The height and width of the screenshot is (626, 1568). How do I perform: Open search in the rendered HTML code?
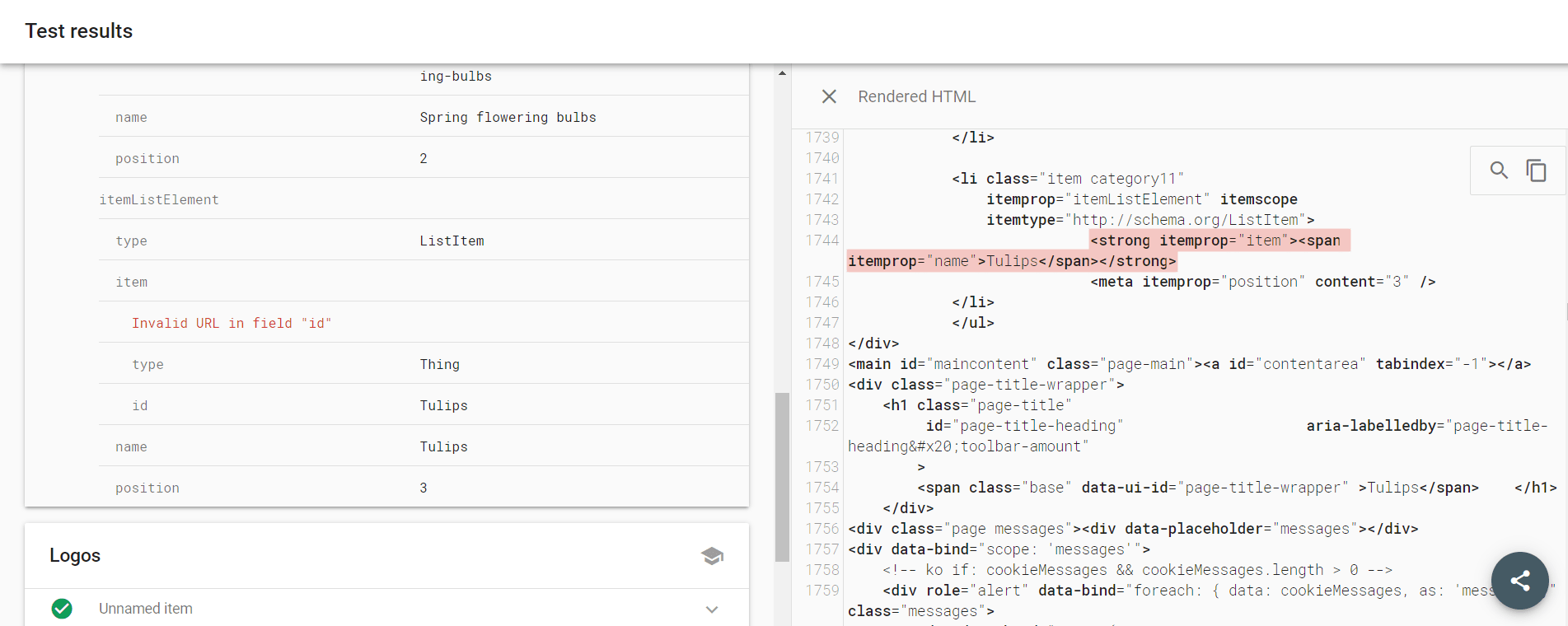(1499, 171)
